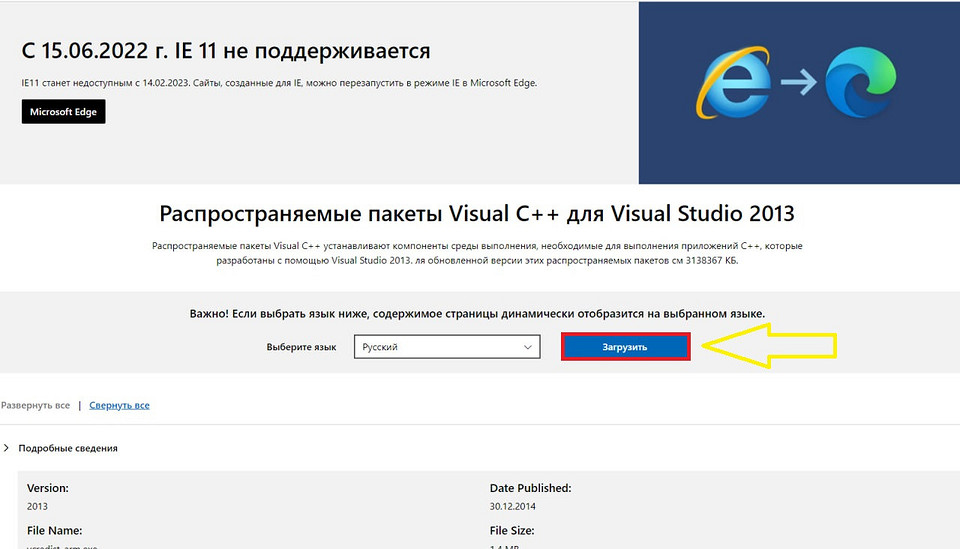Open the Русский language dropdown
Screen dimensions: 960x549
point(447,347)
